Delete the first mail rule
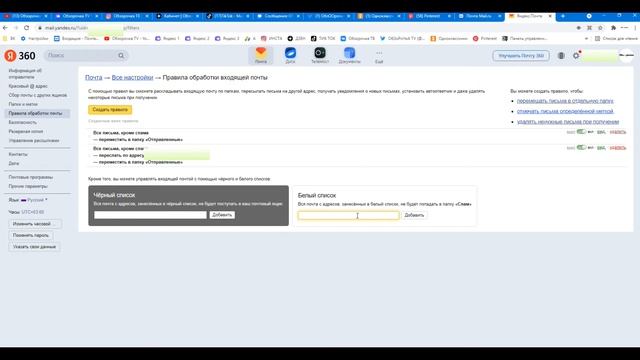 (x=618, y=132)
